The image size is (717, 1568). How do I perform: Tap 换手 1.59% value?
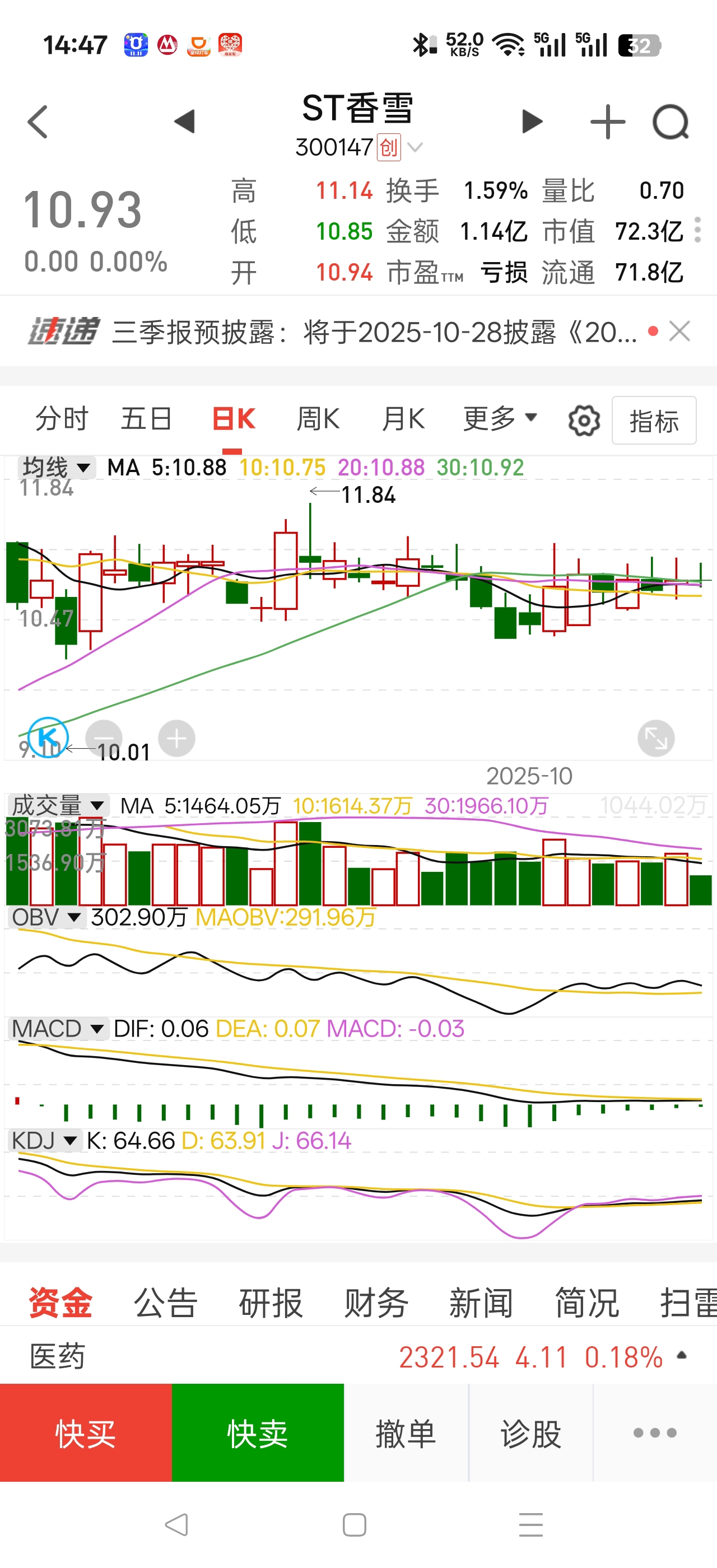click(x=457, y=190)
